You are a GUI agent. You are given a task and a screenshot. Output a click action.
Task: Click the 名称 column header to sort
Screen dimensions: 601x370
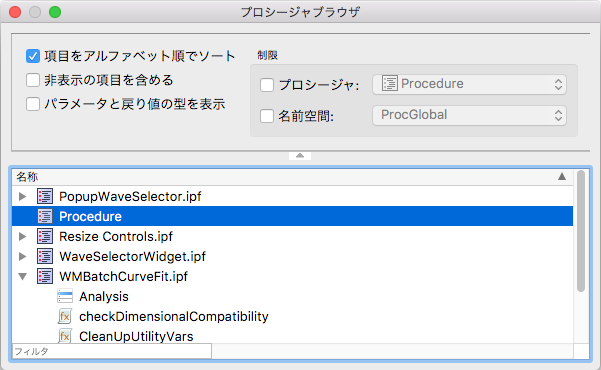(x=292, y=177)
